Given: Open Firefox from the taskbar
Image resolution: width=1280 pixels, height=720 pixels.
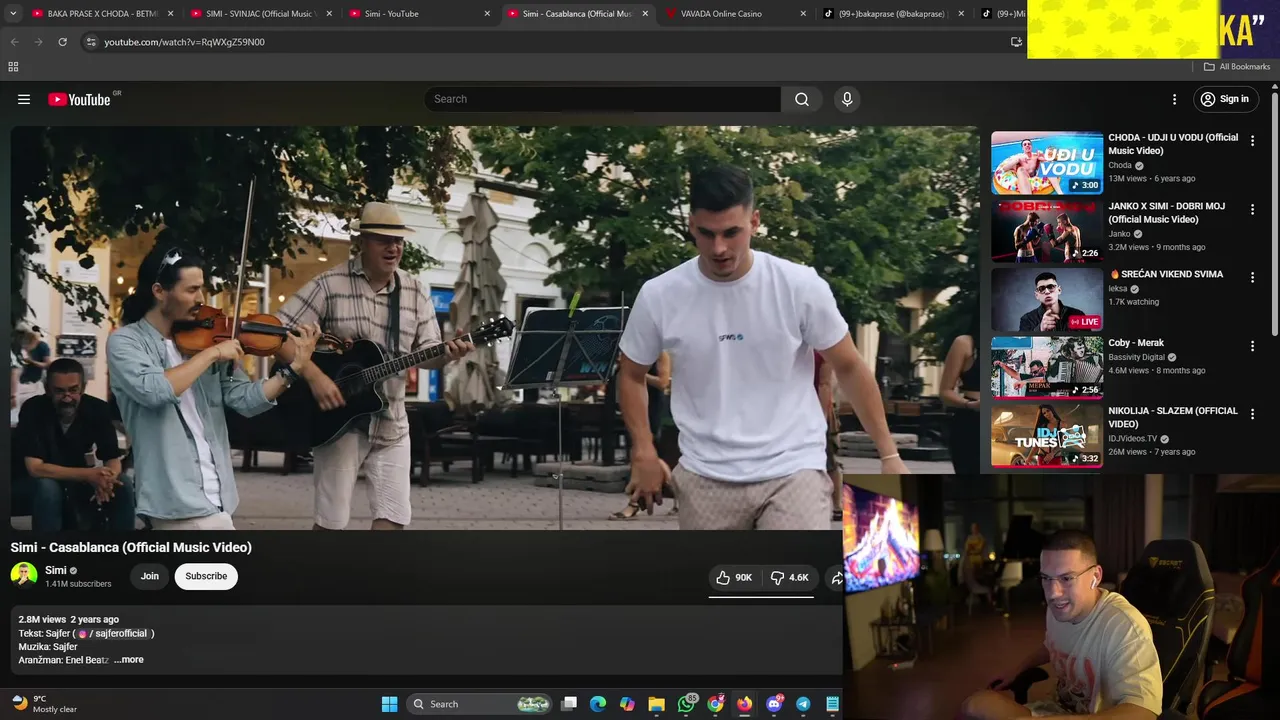Looking at the screenshot, I should tap(744, 704).
